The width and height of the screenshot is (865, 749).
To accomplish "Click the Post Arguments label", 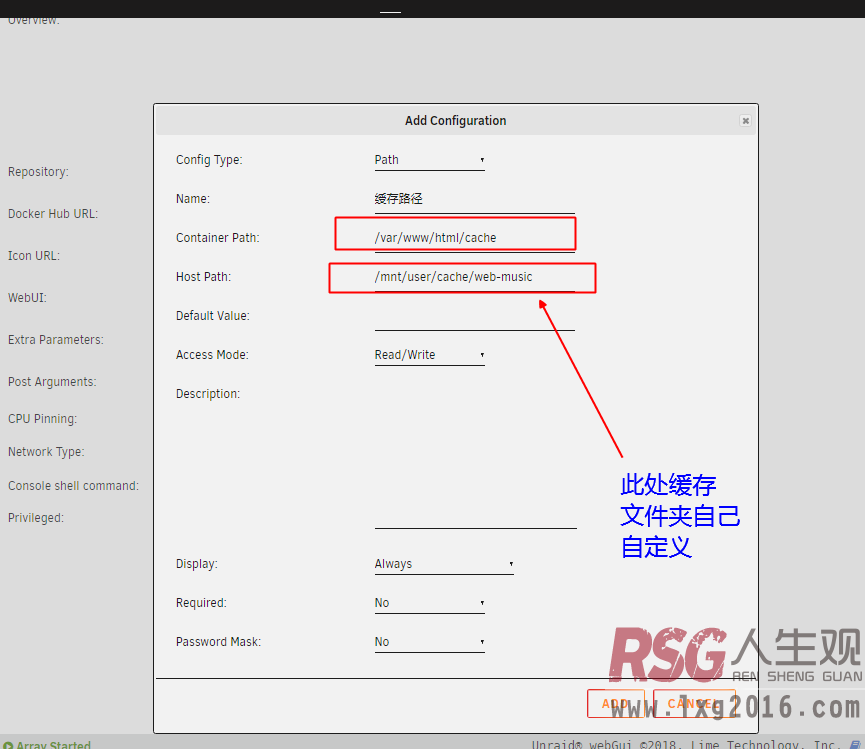I will 52,382.
